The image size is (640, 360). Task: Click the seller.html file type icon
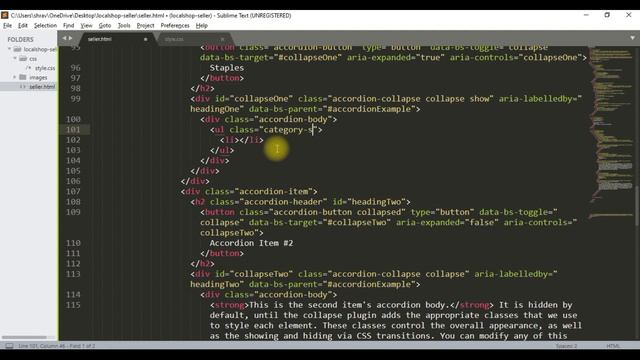click(x=23, y=87)
